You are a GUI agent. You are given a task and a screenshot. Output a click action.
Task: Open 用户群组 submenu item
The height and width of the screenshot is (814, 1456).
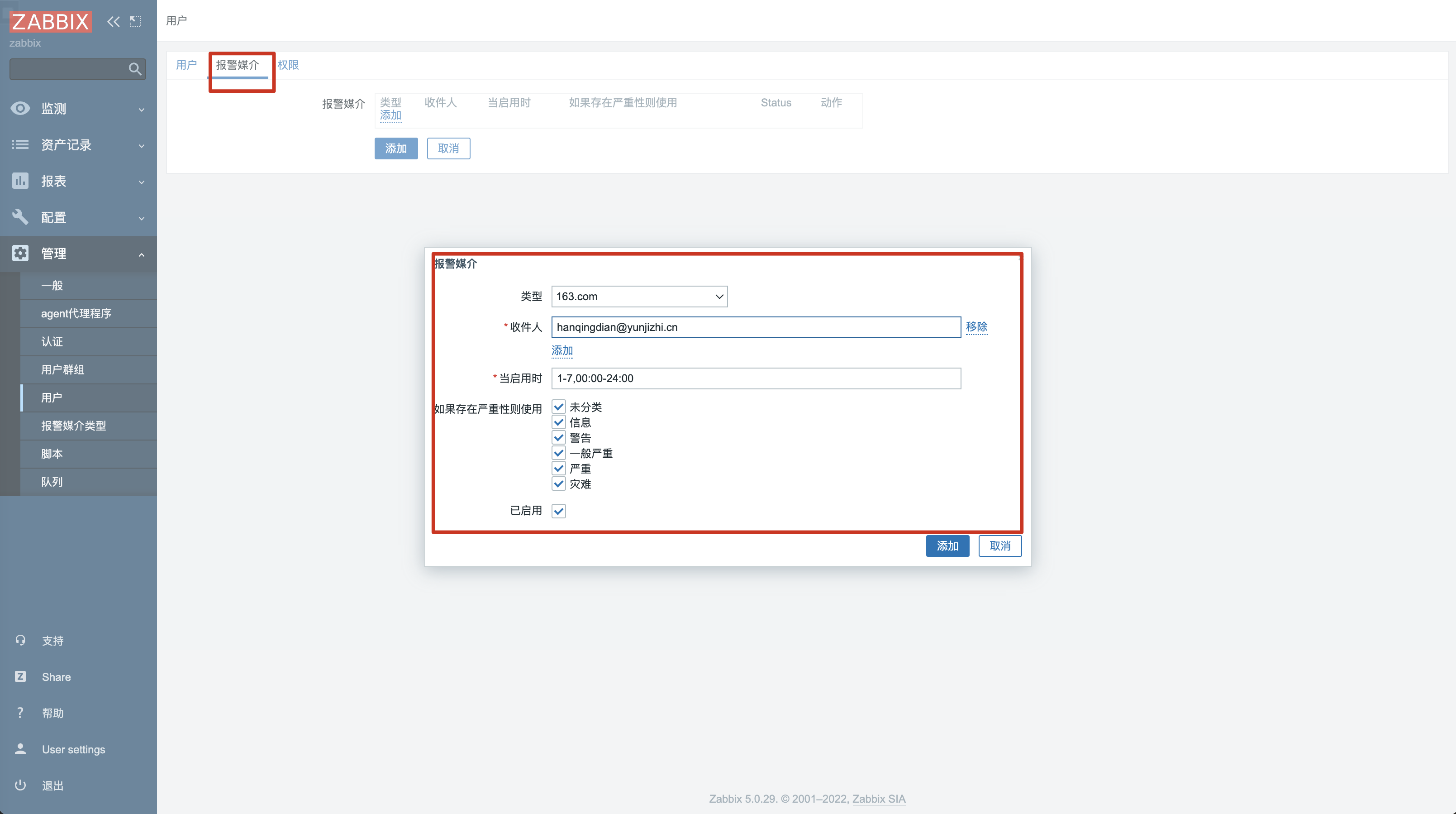[x=89, y=369]
